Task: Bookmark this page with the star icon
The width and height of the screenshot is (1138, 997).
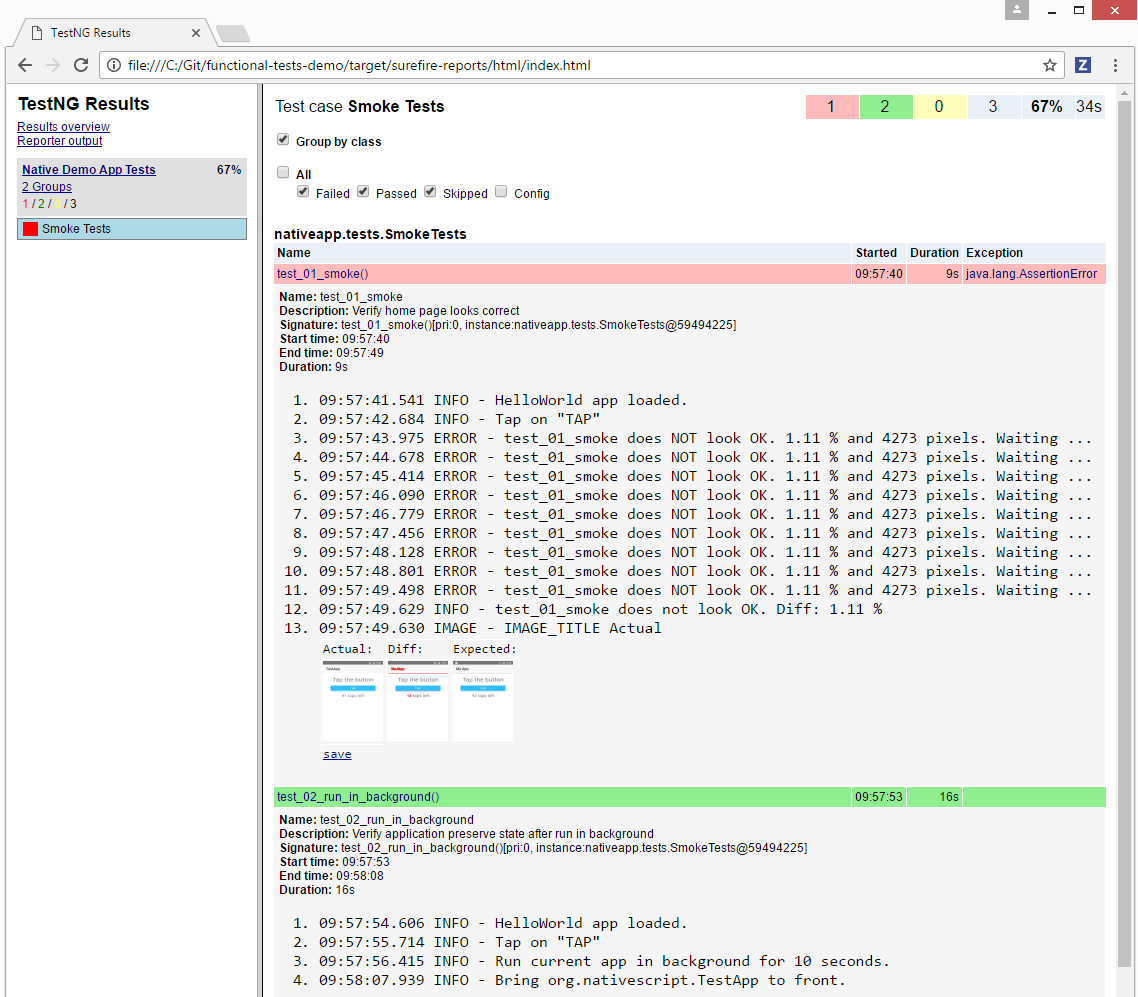Action: coord(1049,65)
